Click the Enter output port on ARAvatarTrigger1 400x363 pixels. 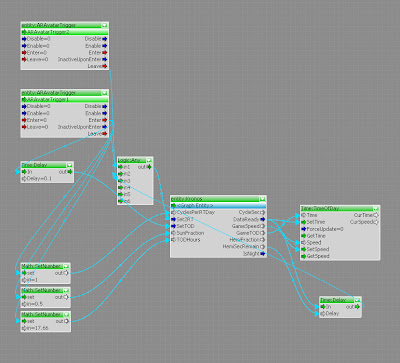click(x=105, y=120)
